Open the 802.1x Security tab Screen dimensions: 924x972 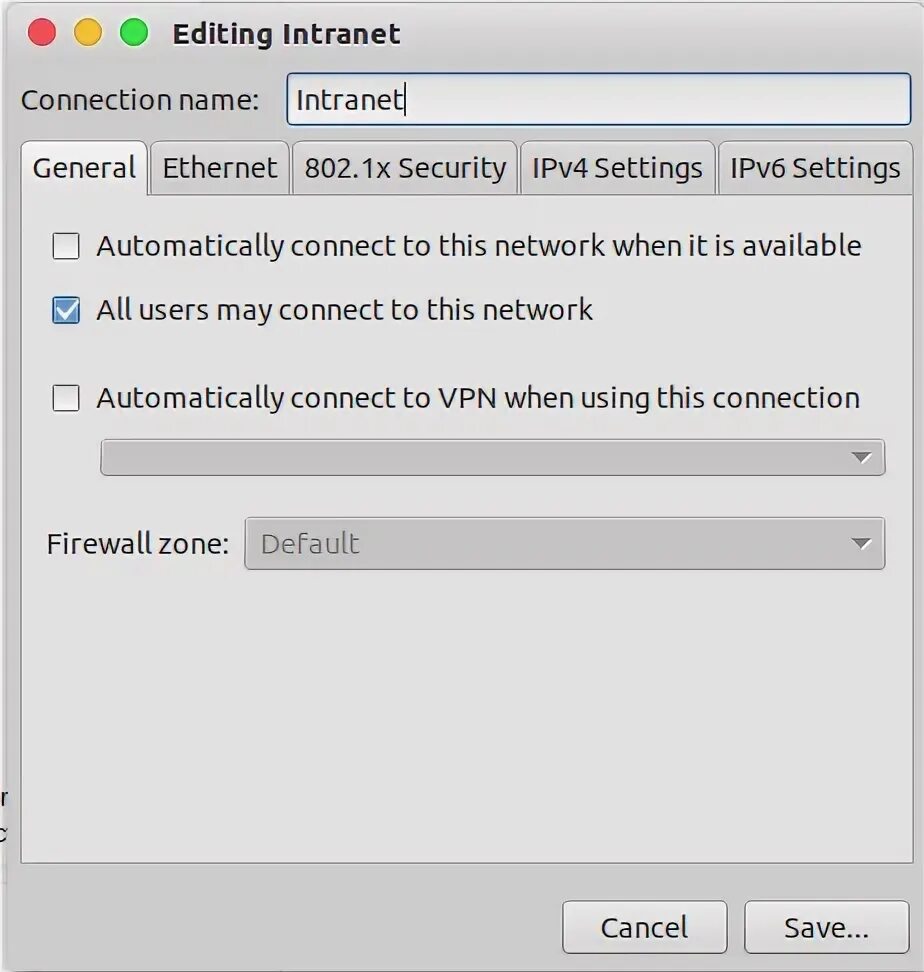coord(405,168)
